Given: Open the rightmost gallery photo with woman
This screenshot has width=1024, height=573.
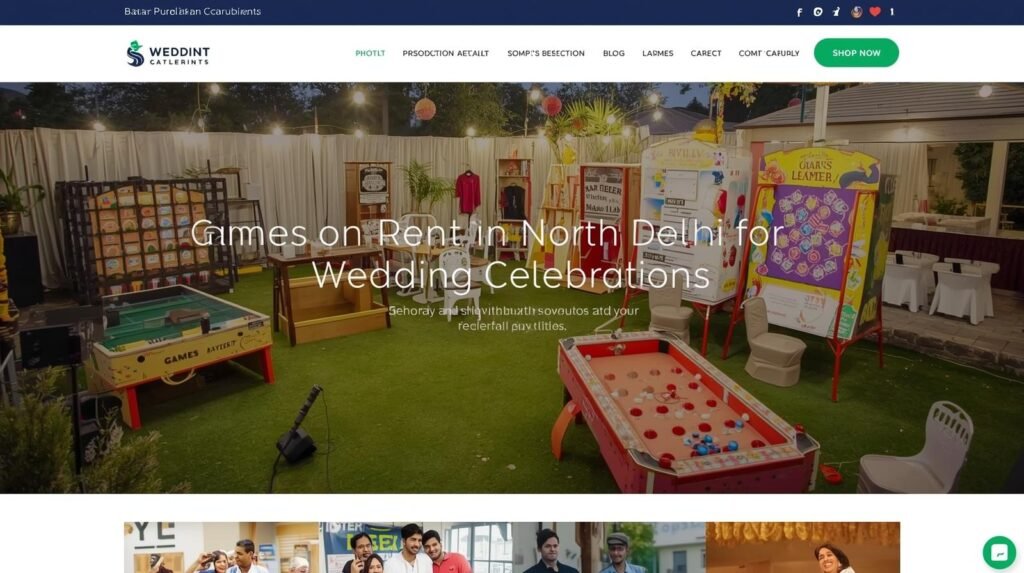Looking at the screenshot, I should coord(803,548).
